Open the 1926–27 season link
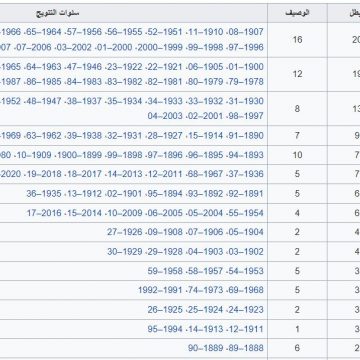Screen dimensions: 360x360 coord(125,232)
